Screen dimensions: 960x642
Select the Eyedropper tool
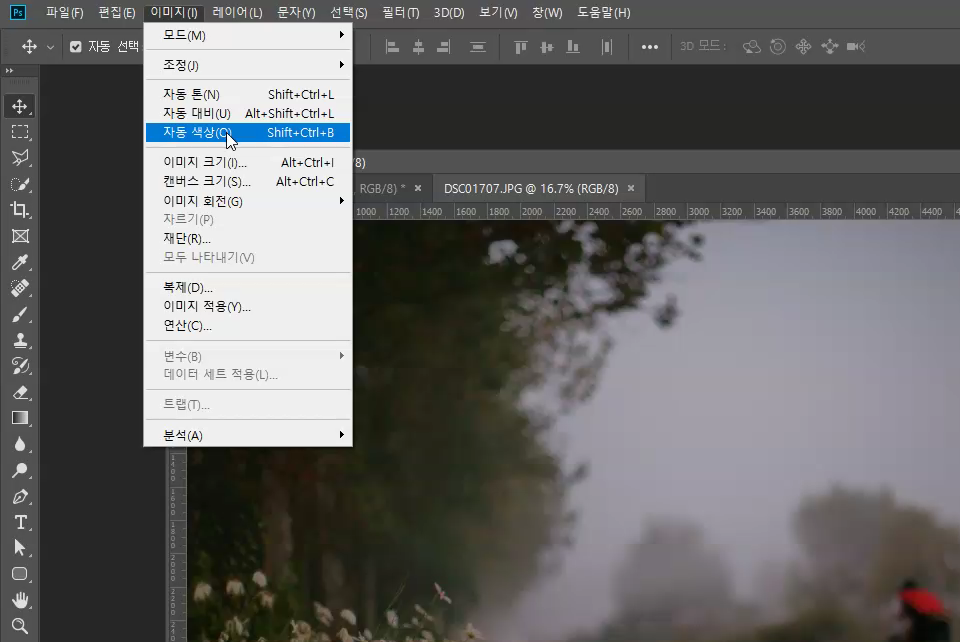pos(20,262)
